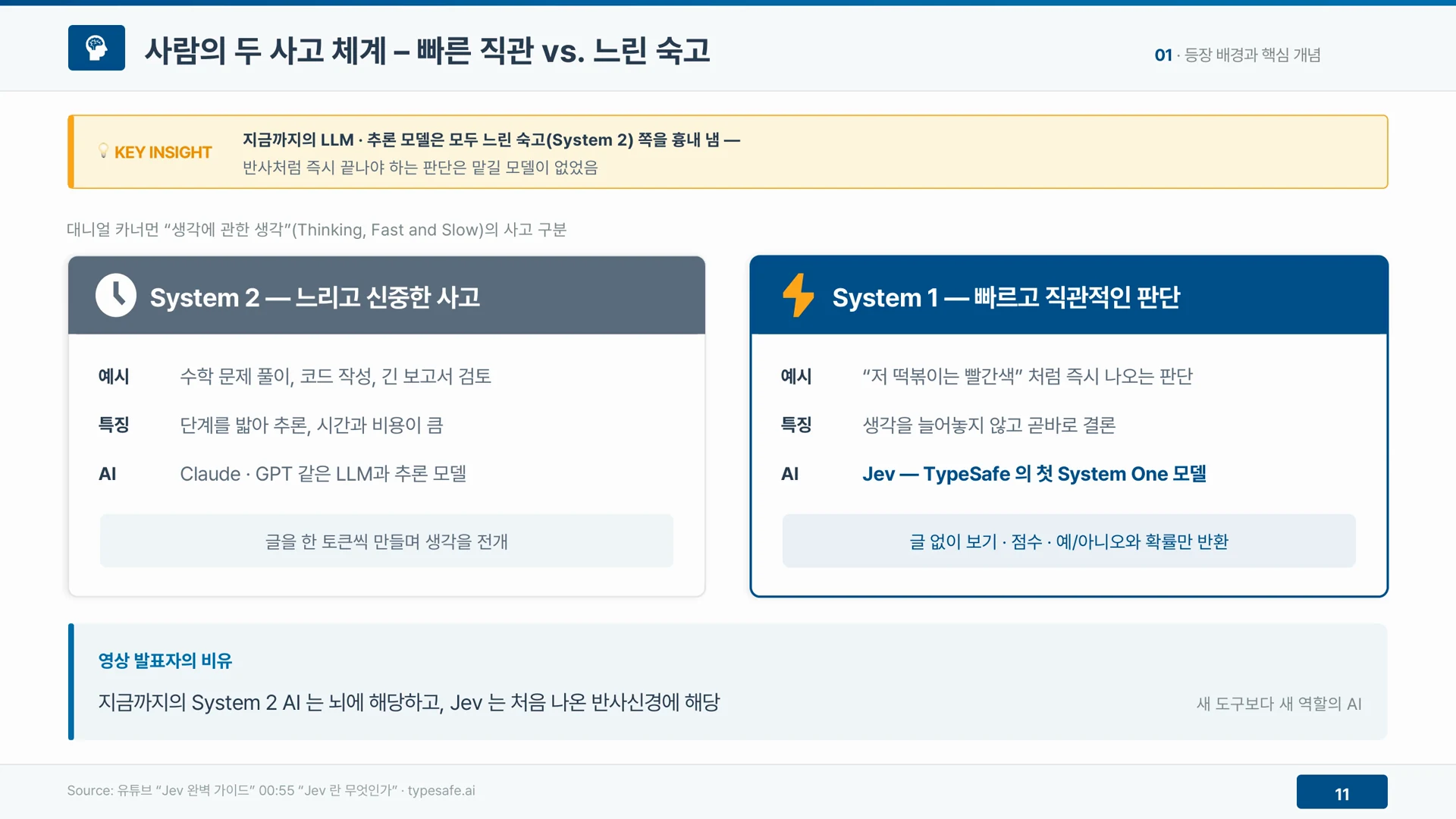
Task: Select 단계를 밟아 추론, 시간과 비용이 큼 text
Action: 312,425
